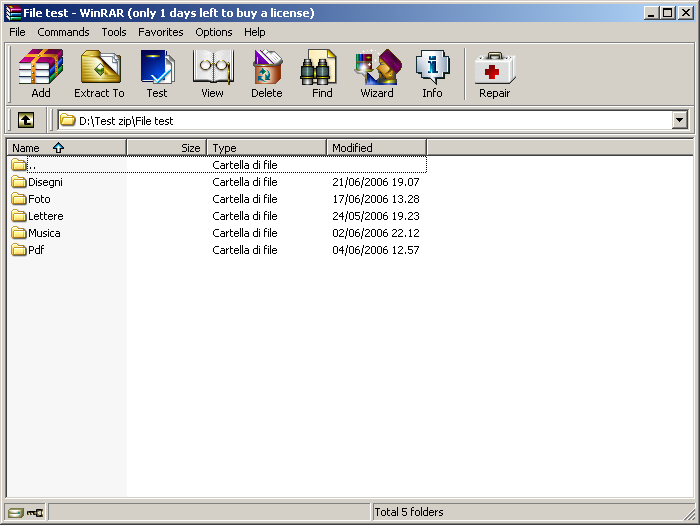Click the Repair archive icon

point(495,68)
